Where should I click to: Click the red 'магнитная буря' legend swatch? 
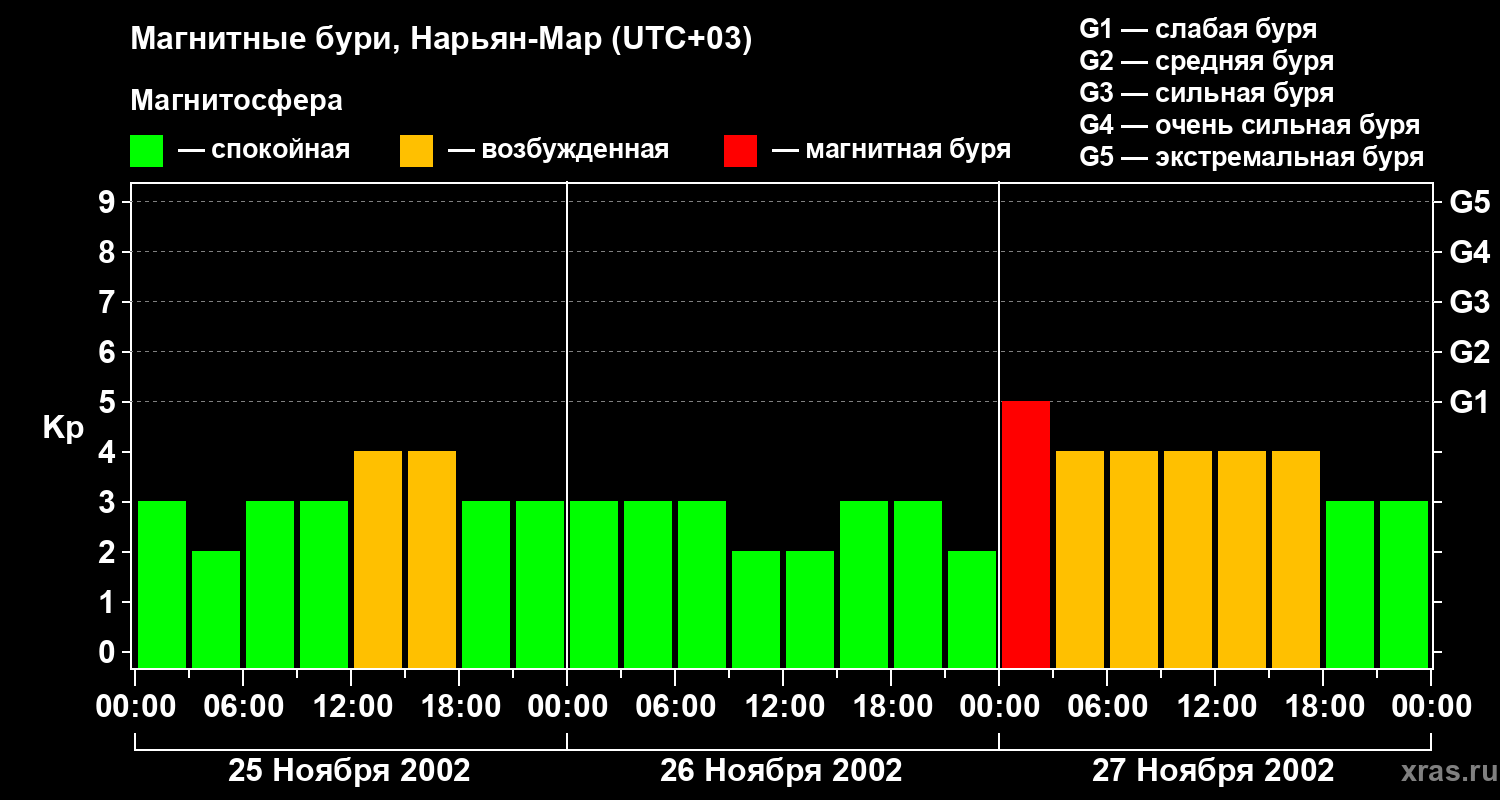tap(740, 151)
